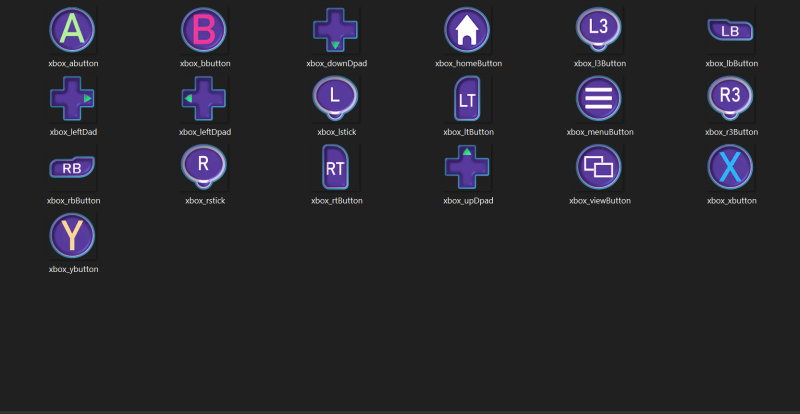The image size is (800, 414).
Task: Click the R3 stick button icon
Action: 730,99
